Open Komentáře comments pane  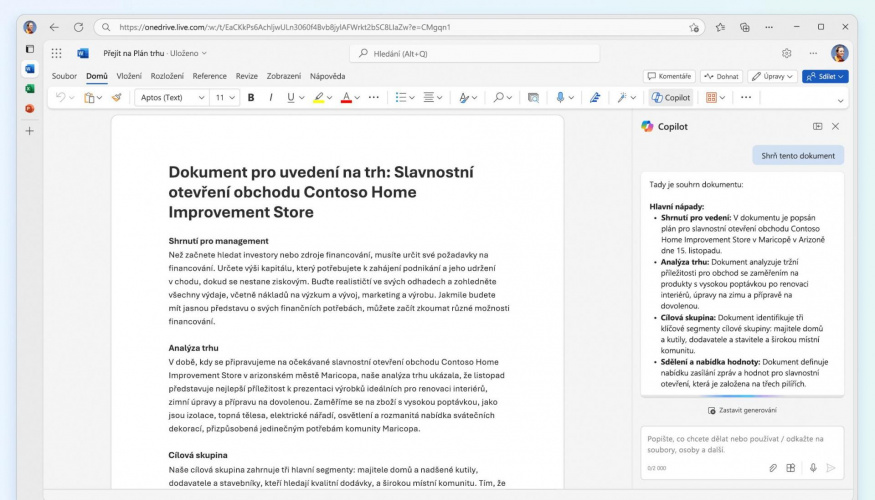click(669, 76)
